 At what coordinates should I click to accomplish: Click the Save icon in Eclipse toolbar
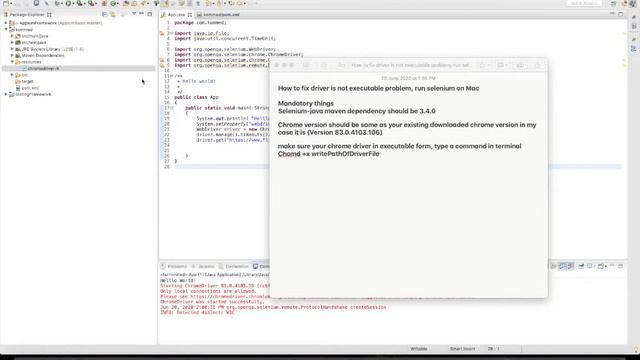(36, 3)
